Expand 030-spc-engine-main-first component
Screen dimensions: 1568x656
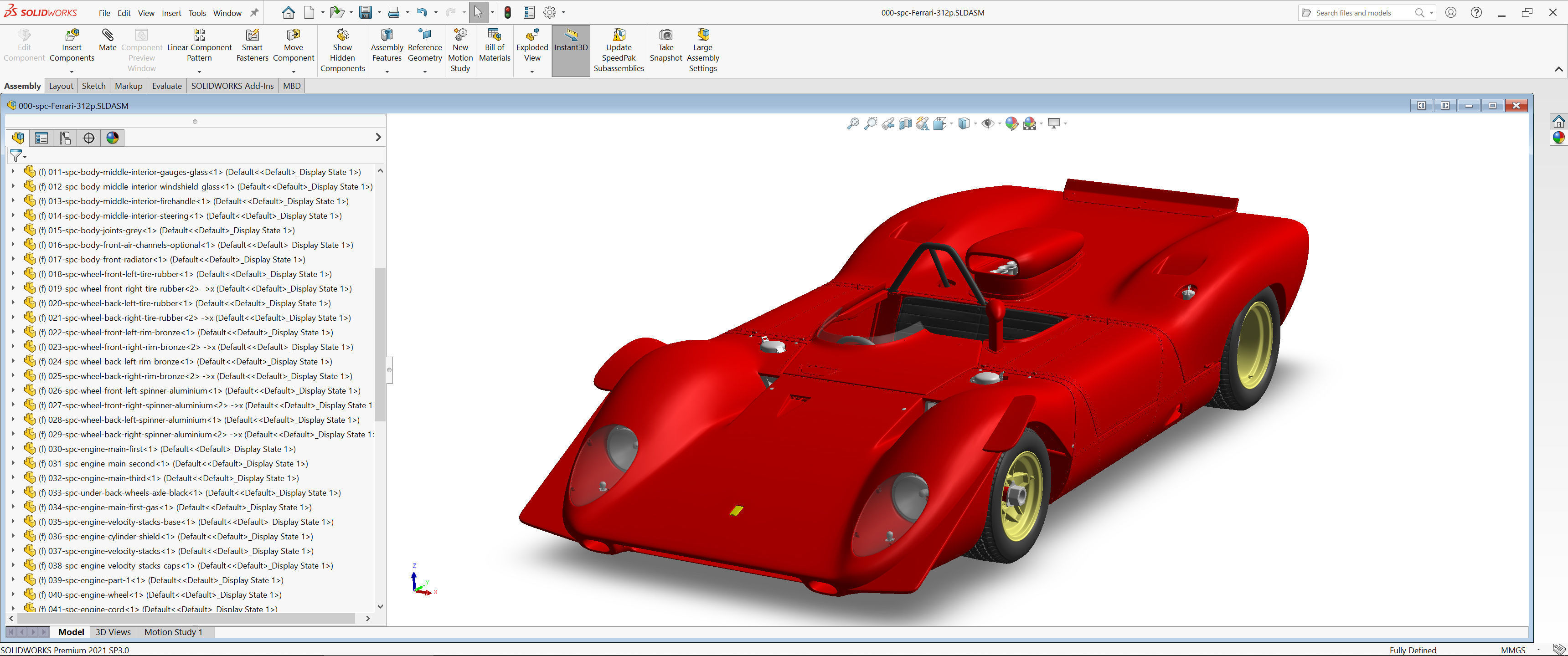point(13,448)
